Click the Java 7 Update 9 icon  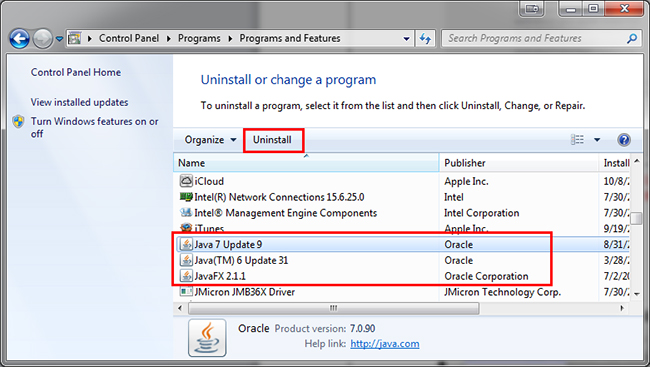coord(186,244)
